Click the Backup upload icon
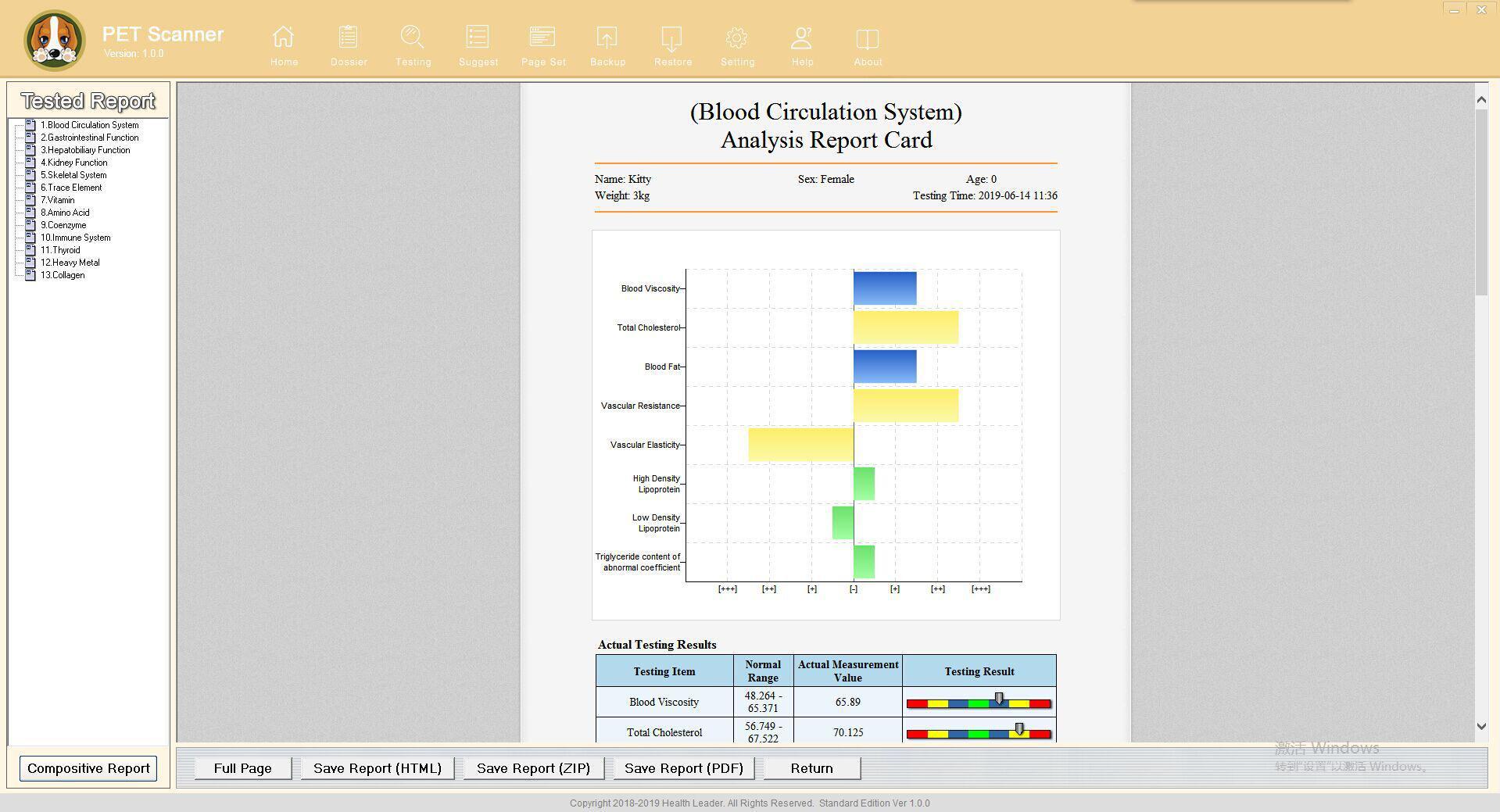The image size is (1500, 812). click(607, 38)
